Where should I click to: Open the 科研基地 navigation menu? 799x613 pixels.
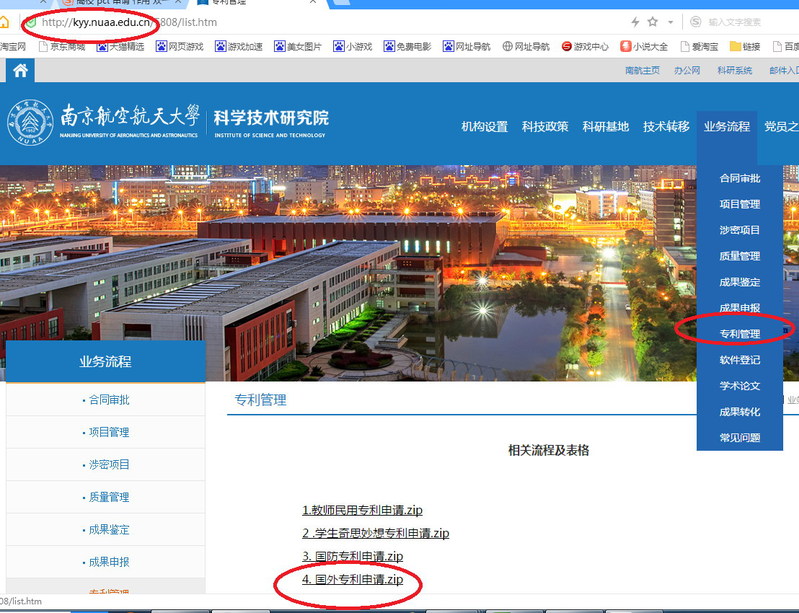pyautogui.click(x=605, y=126)
